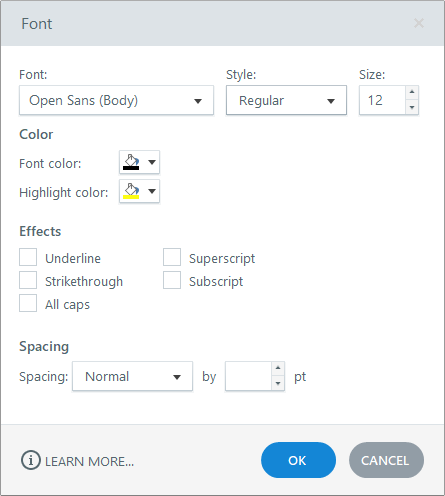
Task: Click the font color paint bucket icon
Action: pyautogui.click(x=131, y=162)
